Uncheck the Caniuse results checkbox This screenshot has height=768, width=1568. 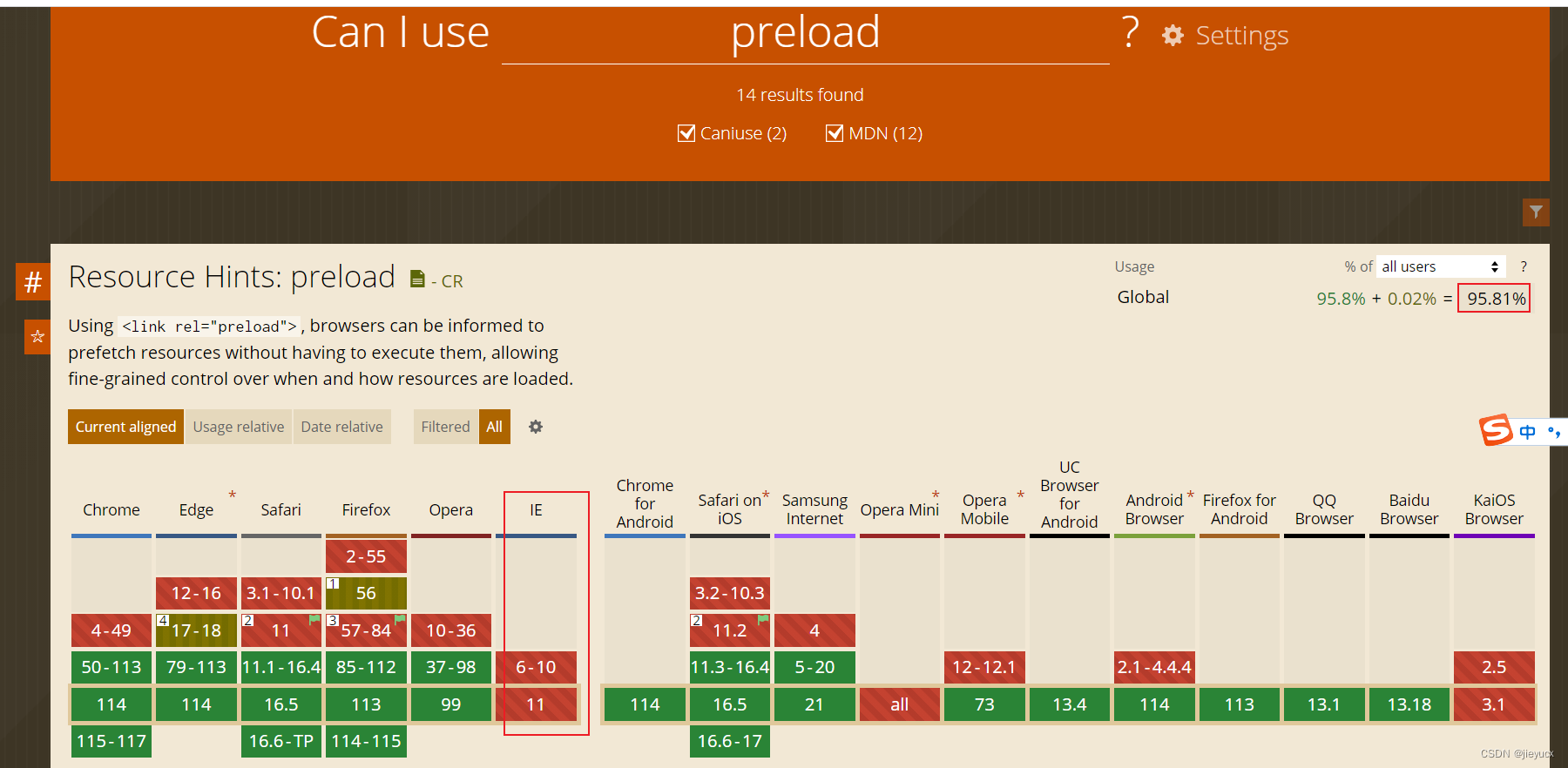click(x=686, y=133)
